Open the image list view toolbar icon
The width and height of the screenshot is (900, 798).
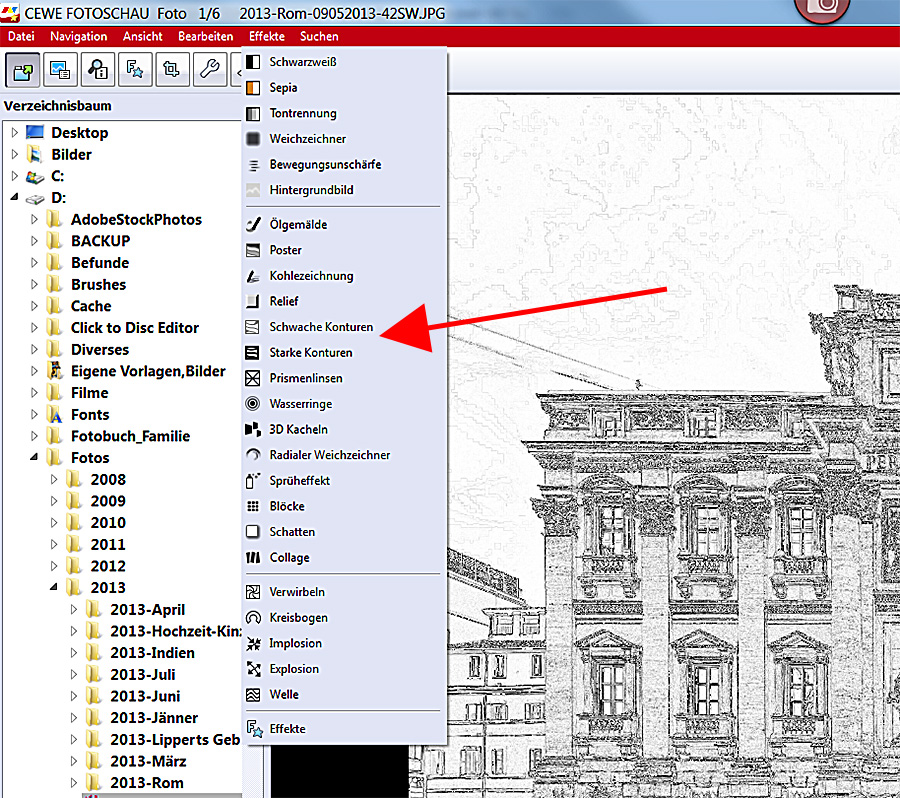click(61, 69)
